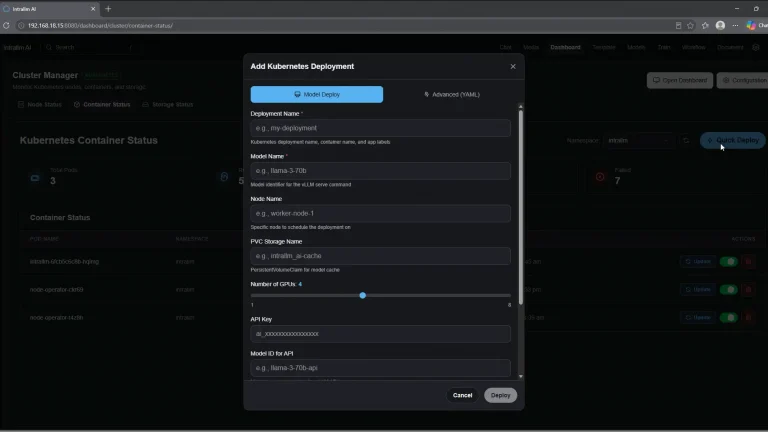Click the Total Pods icon

35,178
